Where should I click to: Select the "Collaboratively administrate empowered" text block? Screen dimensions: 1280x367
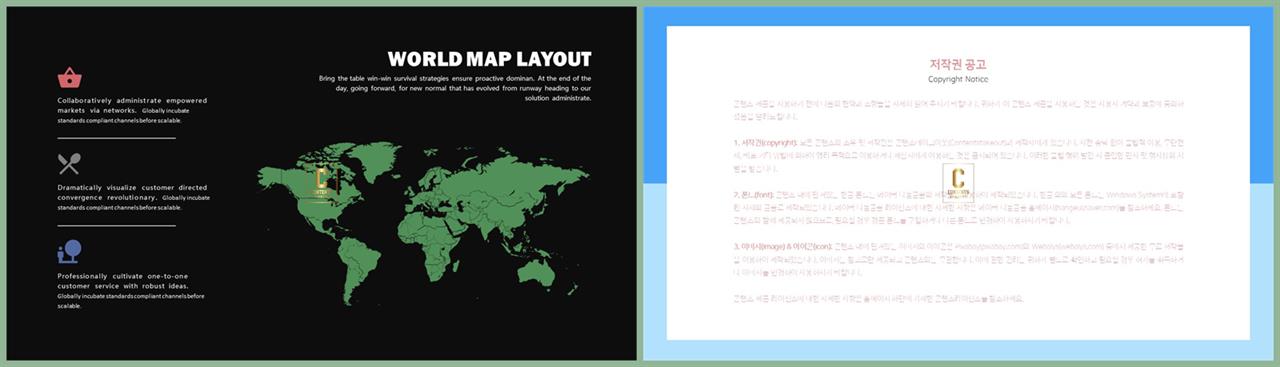tap(133, 111)
